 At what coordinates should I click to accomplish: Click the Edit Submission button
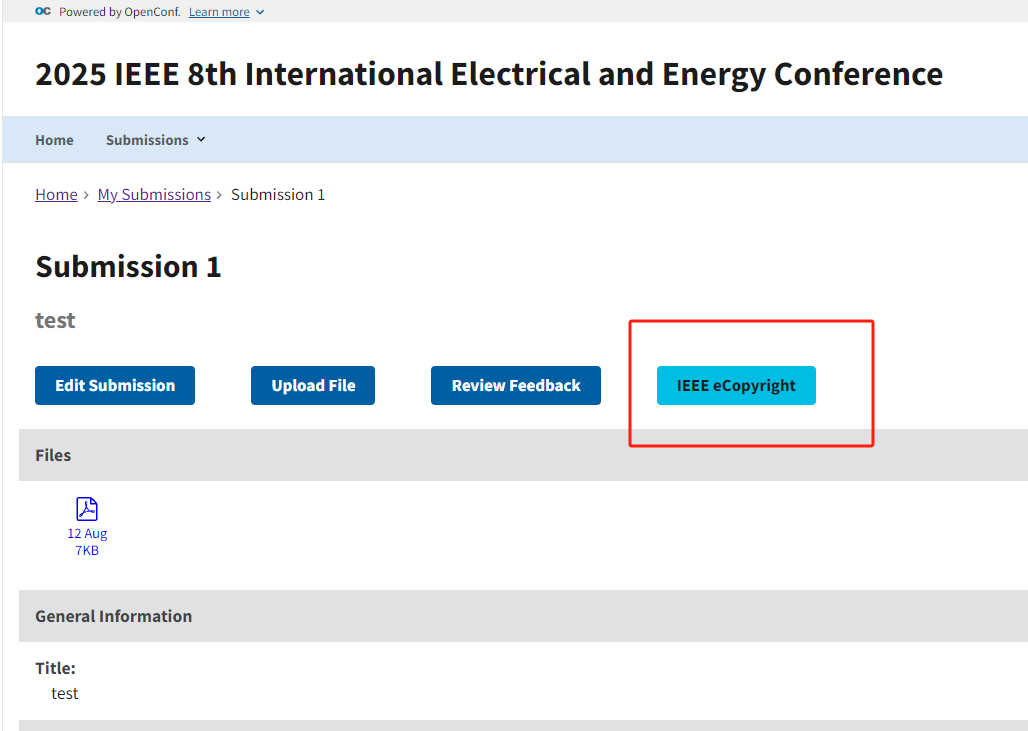click(x=115, y=385)
